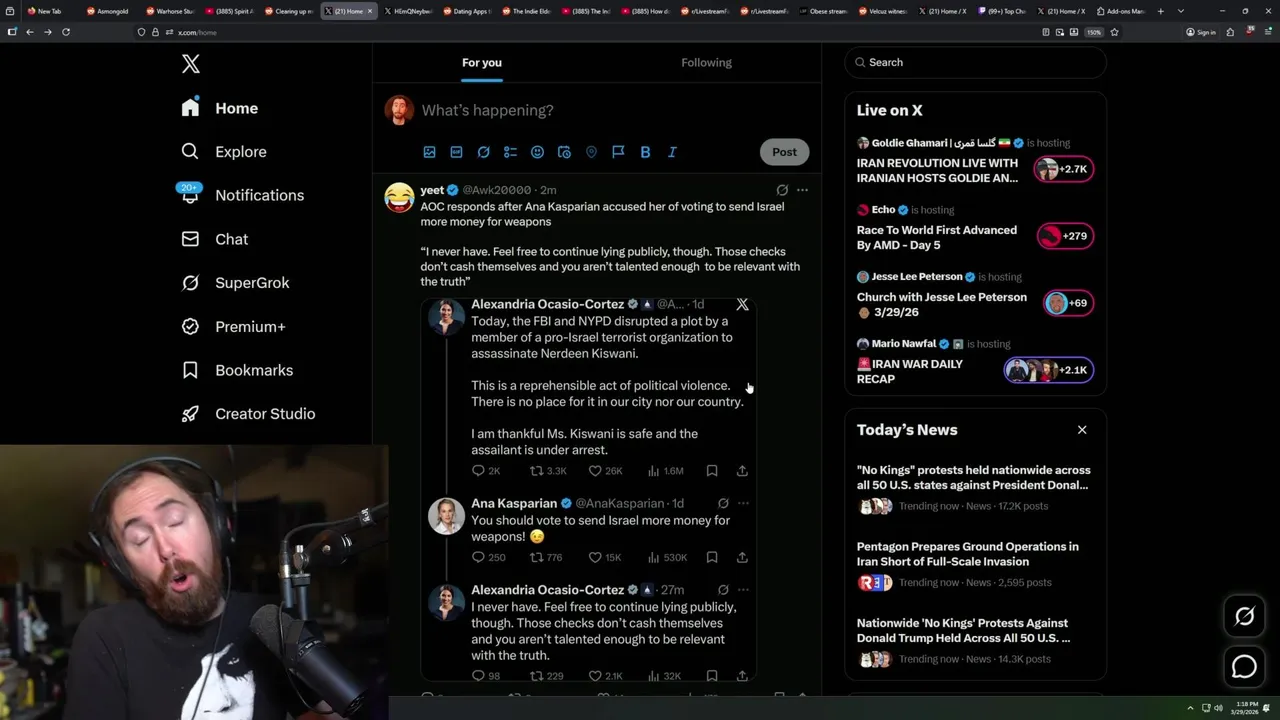
Task: Bookmark Ana Kasparian's reply
Action: (x=712, y=557)
